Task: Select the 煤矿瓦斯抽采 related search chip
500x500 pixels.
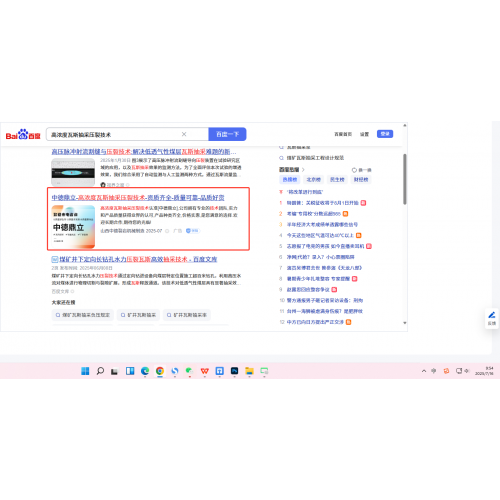Action: click(x=83, y=315)
